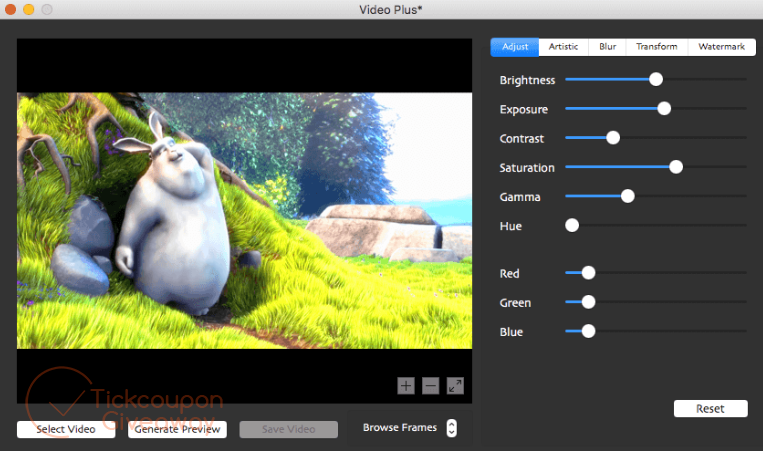
Task: Click the zoom in plus icon
Action: click(x=406, y=386)
